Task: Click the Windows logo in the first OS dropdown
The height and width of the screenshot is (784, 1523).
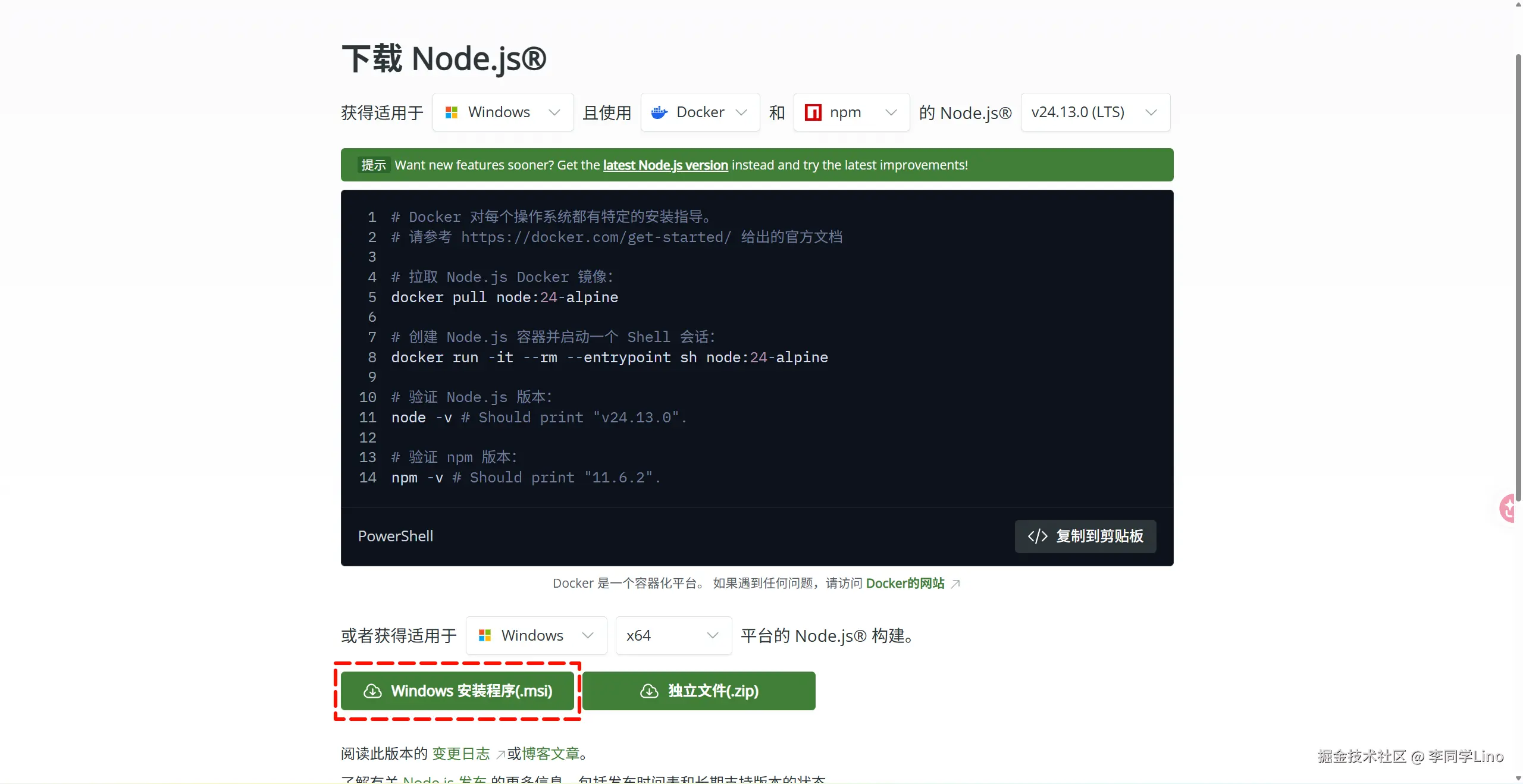Action: point(452,112)
